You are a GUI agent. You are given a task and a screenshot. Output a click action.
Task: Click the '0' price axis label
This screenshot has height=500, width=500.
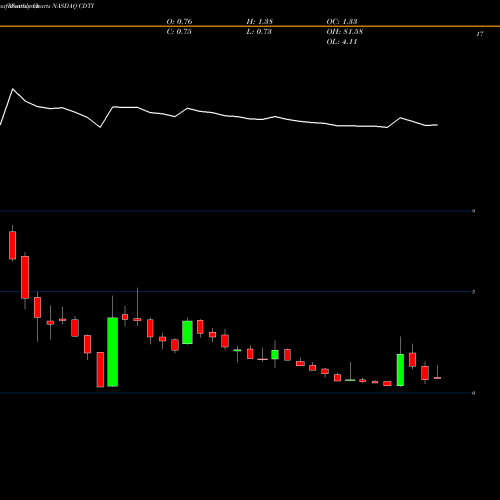click(474, 393)
